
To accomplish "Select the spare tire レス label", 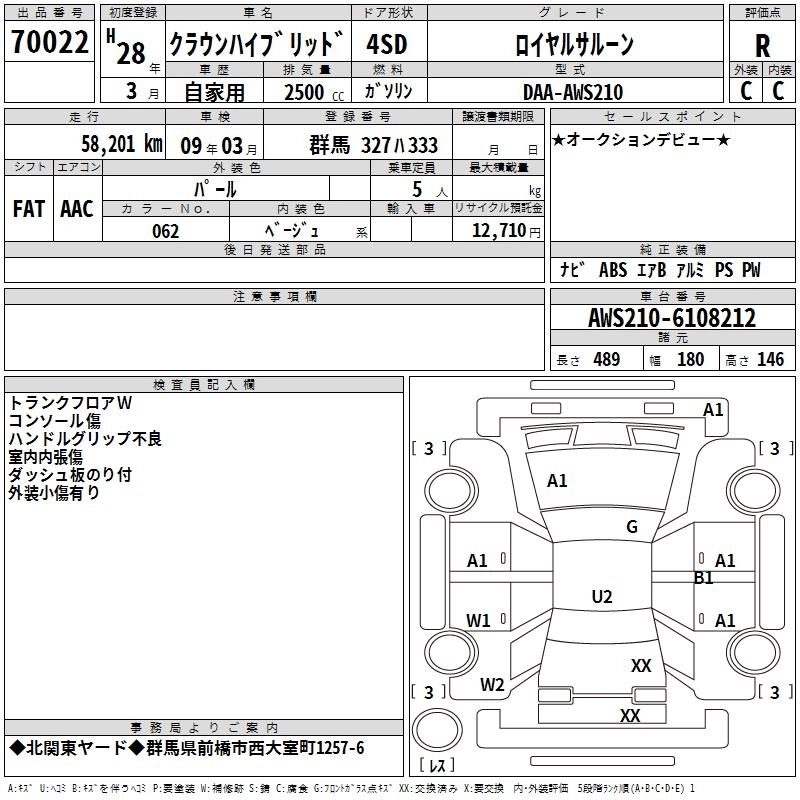I will click(x=437, y=765).
